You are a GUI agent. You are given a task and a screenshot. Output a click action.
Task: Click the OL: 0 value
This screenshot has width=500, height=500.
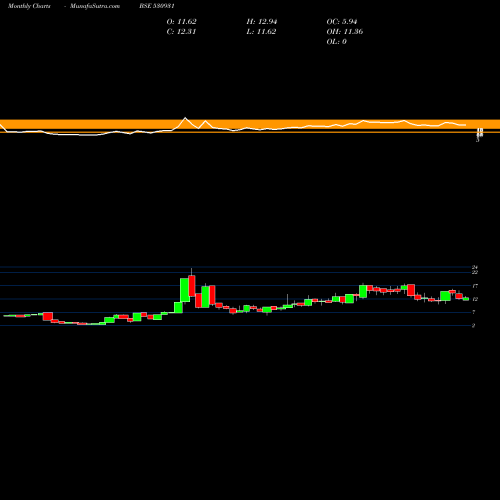click(x=336, y=42)
